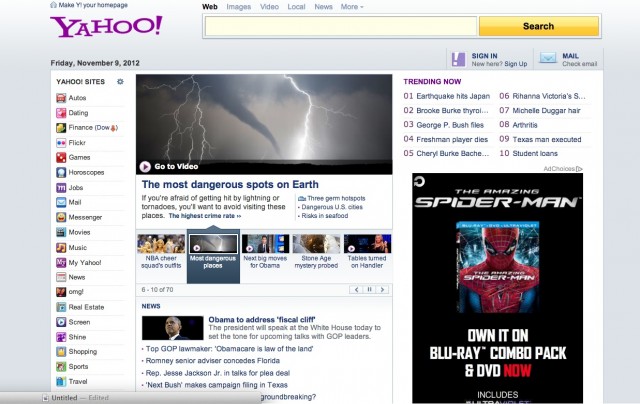Open the Mail envelope icon in sidebar
640x404 pixels.
coord(61,202)
